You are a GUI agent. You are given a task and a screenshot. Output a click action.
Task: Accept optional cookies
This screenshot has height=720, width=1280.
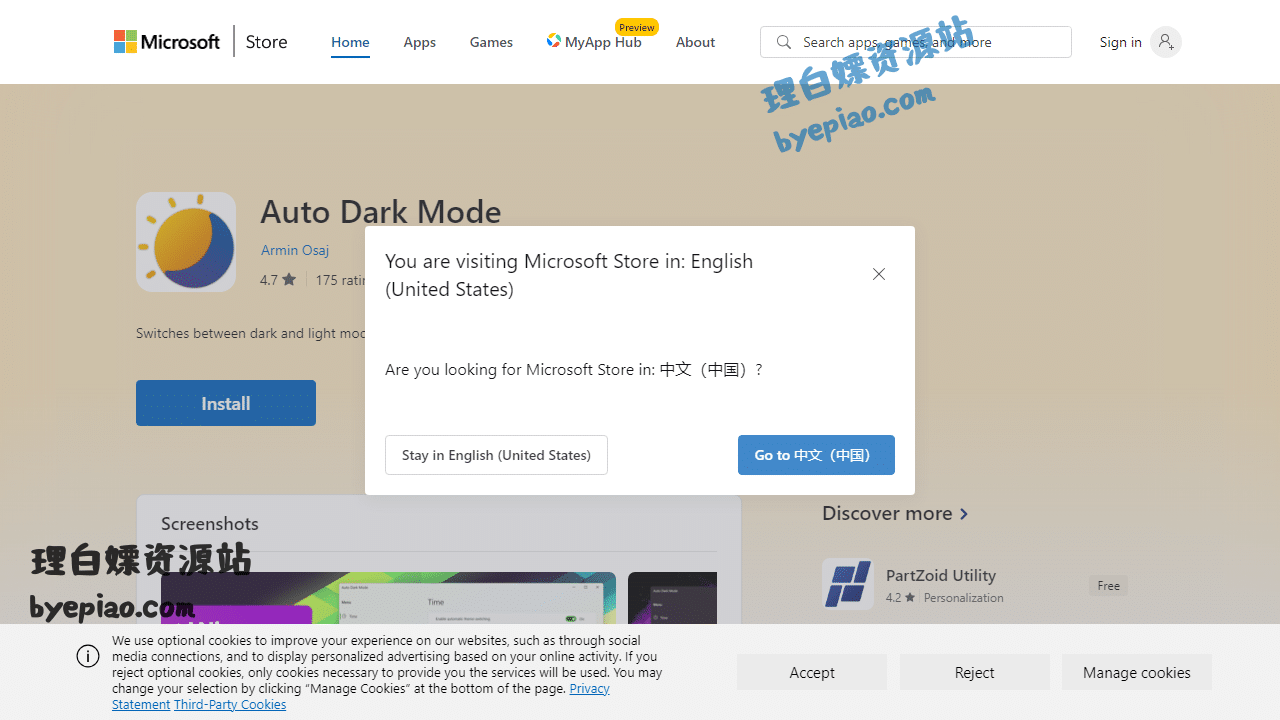pyautogui.click(x=812, y=672)
